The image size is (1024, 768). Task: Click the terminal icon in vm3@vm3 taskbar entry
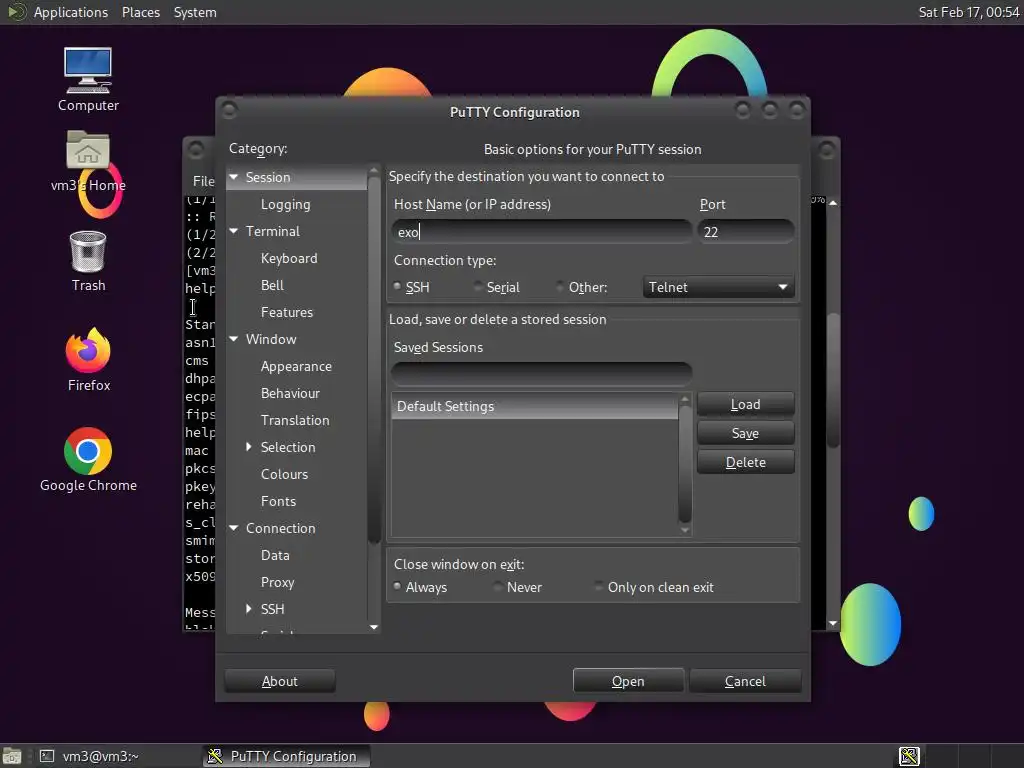(x=47, y=756)
